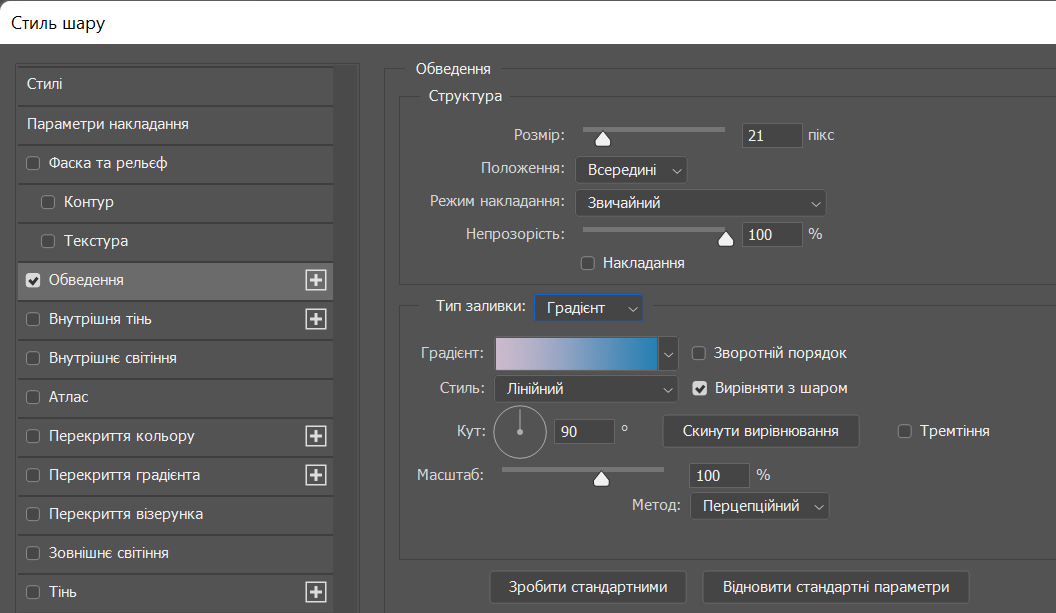Click the plus icon next to Обведення

coord(316,280)
